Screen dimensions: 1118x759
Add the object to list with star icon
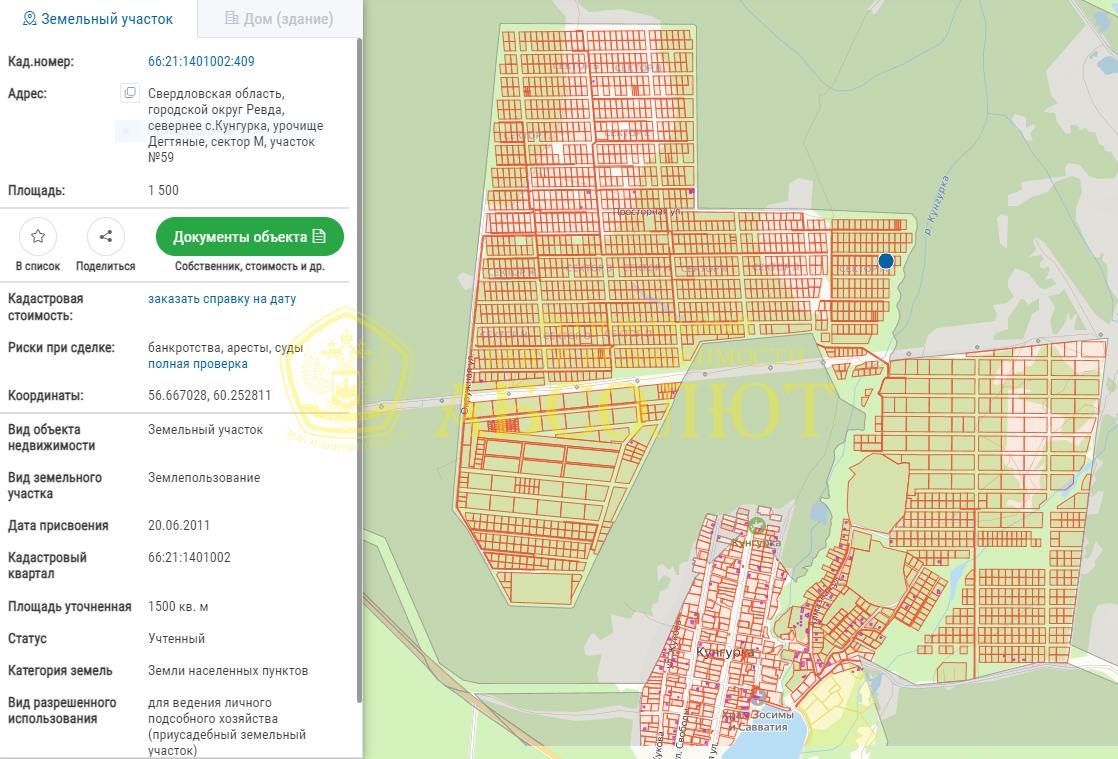click(39, 237)
